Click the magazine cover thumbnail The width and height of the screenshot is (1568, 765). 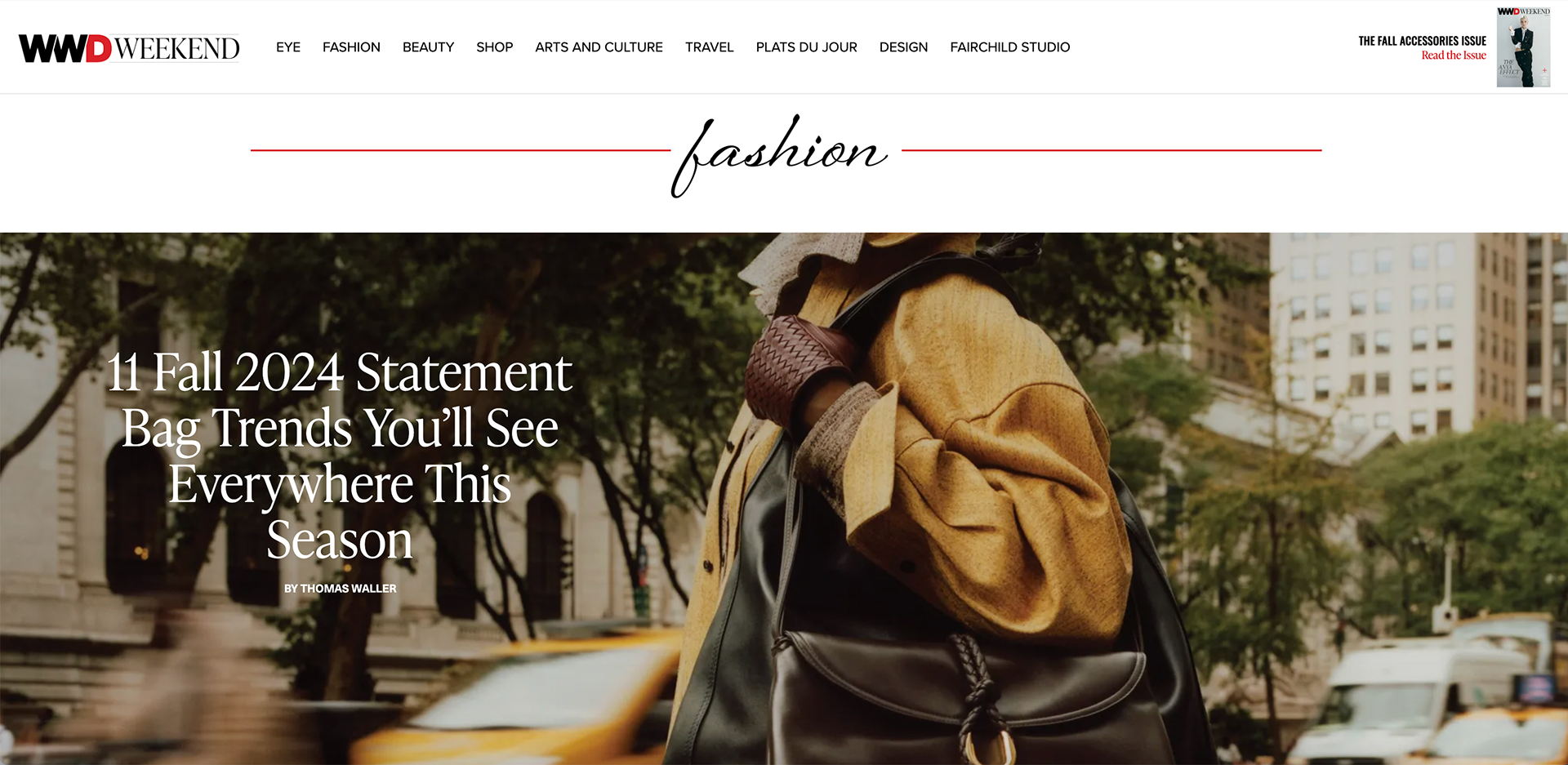(x=1523, y=47)
